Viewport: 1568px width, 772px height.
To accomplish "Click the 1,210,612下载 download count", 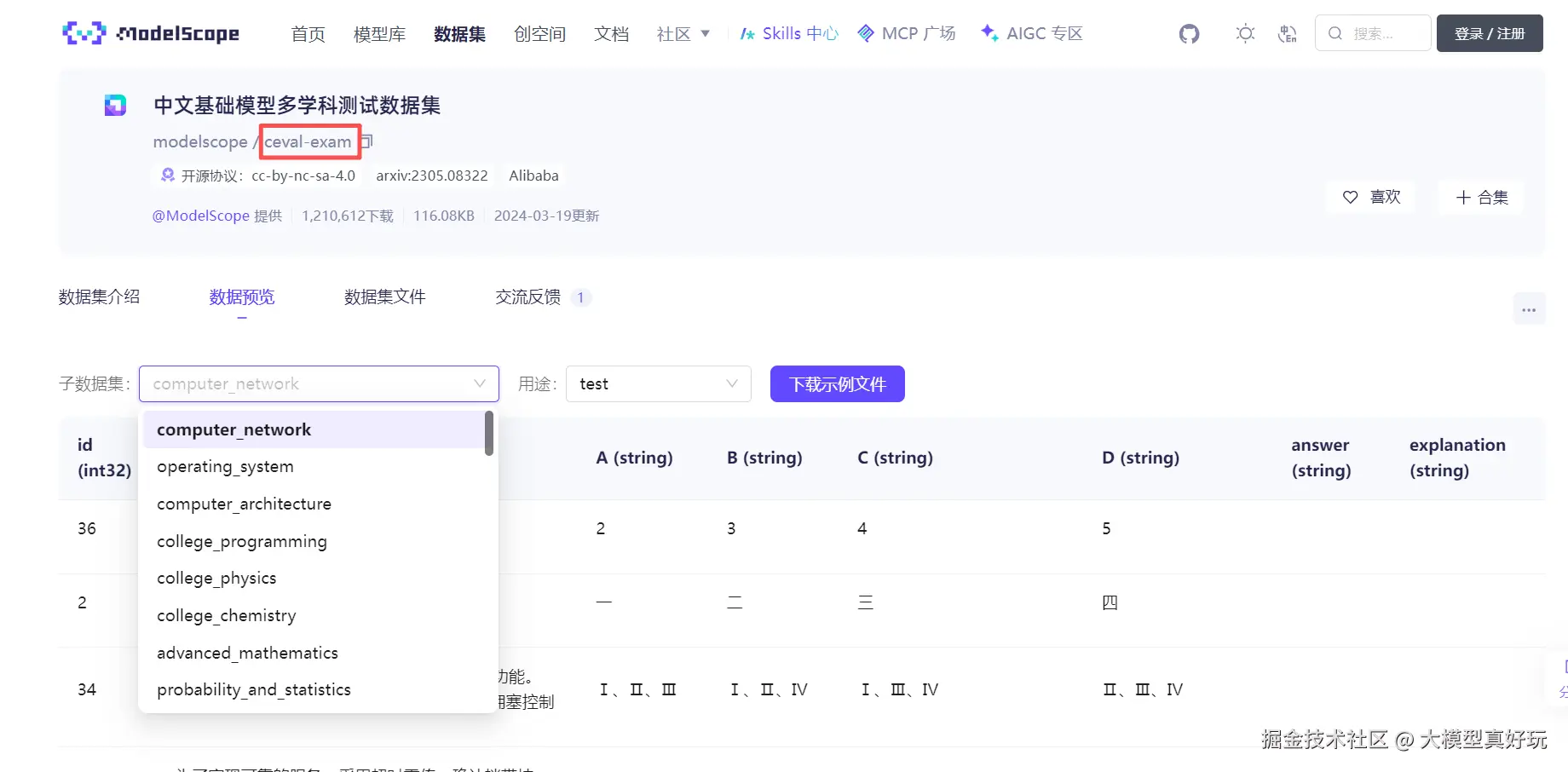I will point(348,216).
